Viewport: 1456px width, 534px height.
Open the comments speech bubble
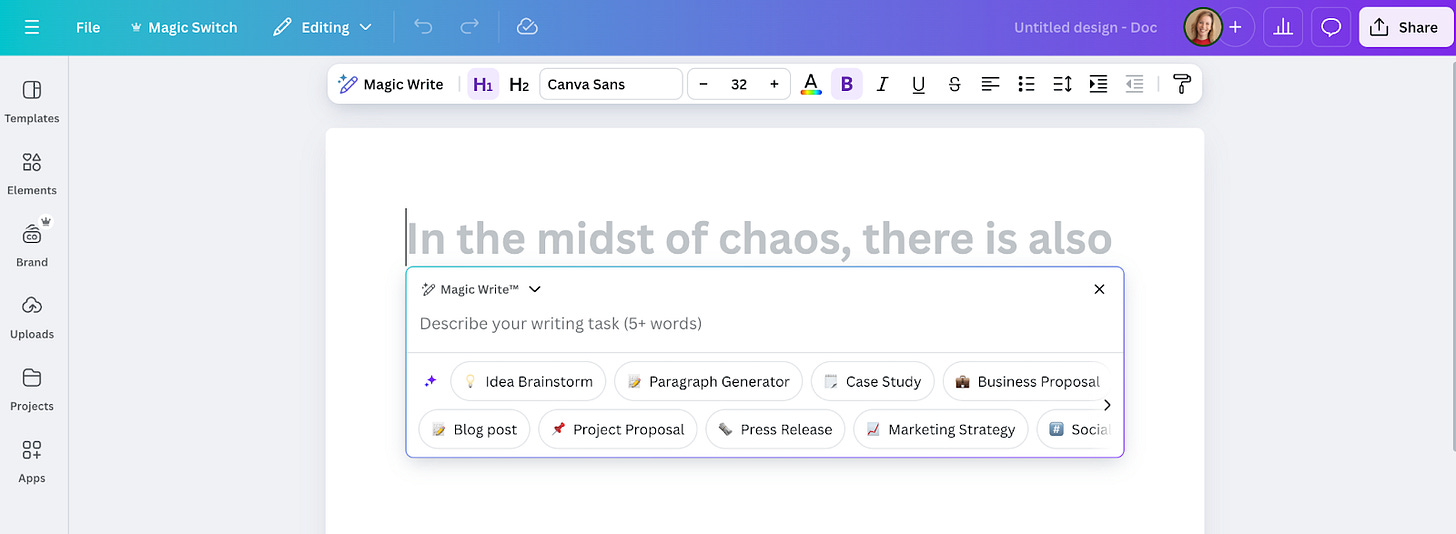tap(1331, 27)
